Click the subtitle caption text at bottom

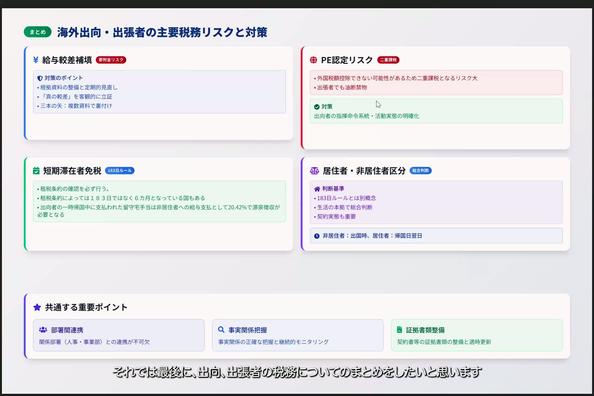coord(297,373)
